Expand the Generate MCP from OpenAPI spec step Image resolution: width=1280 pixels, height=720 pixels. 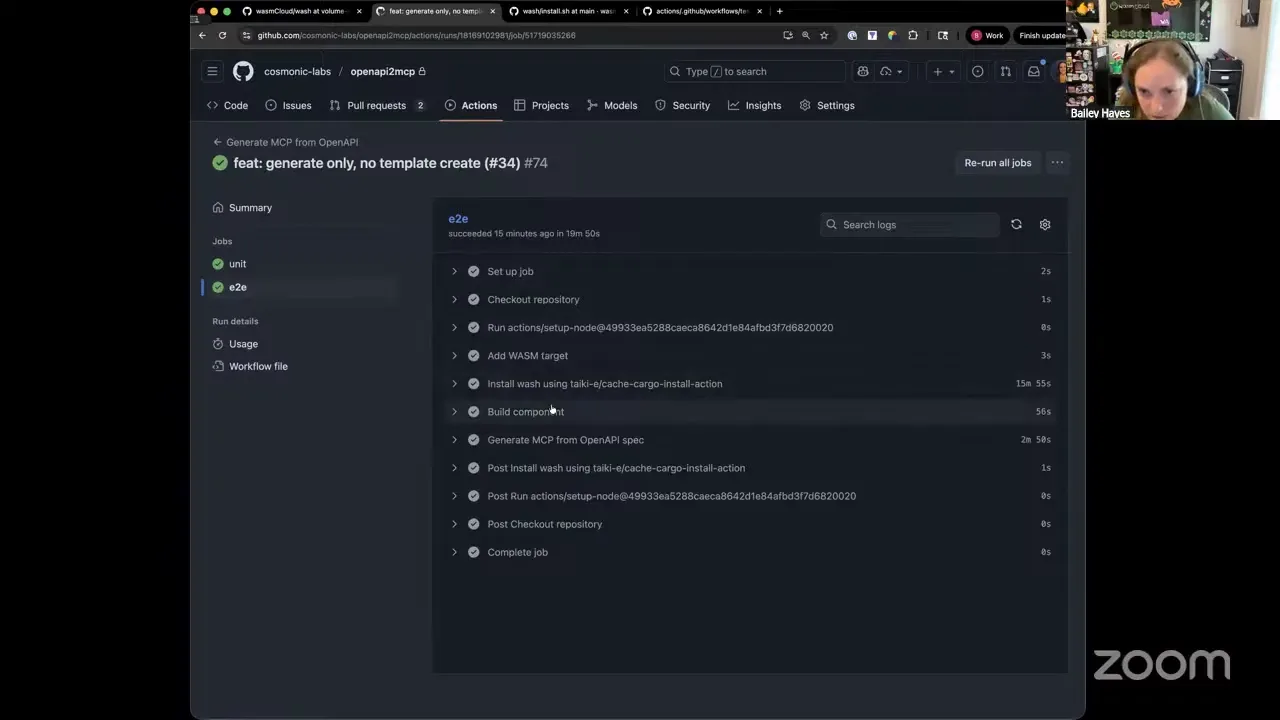[750, 439]
